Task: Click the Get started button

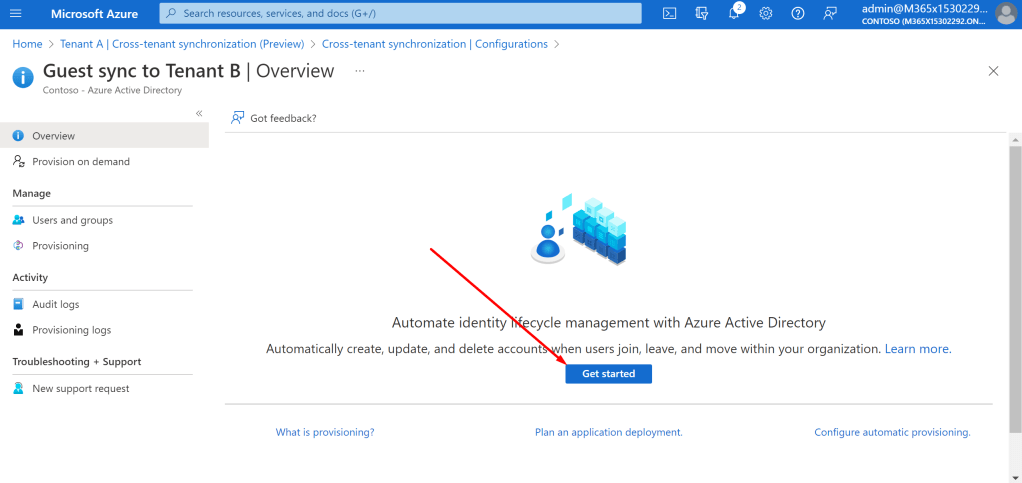Action: 608,373
